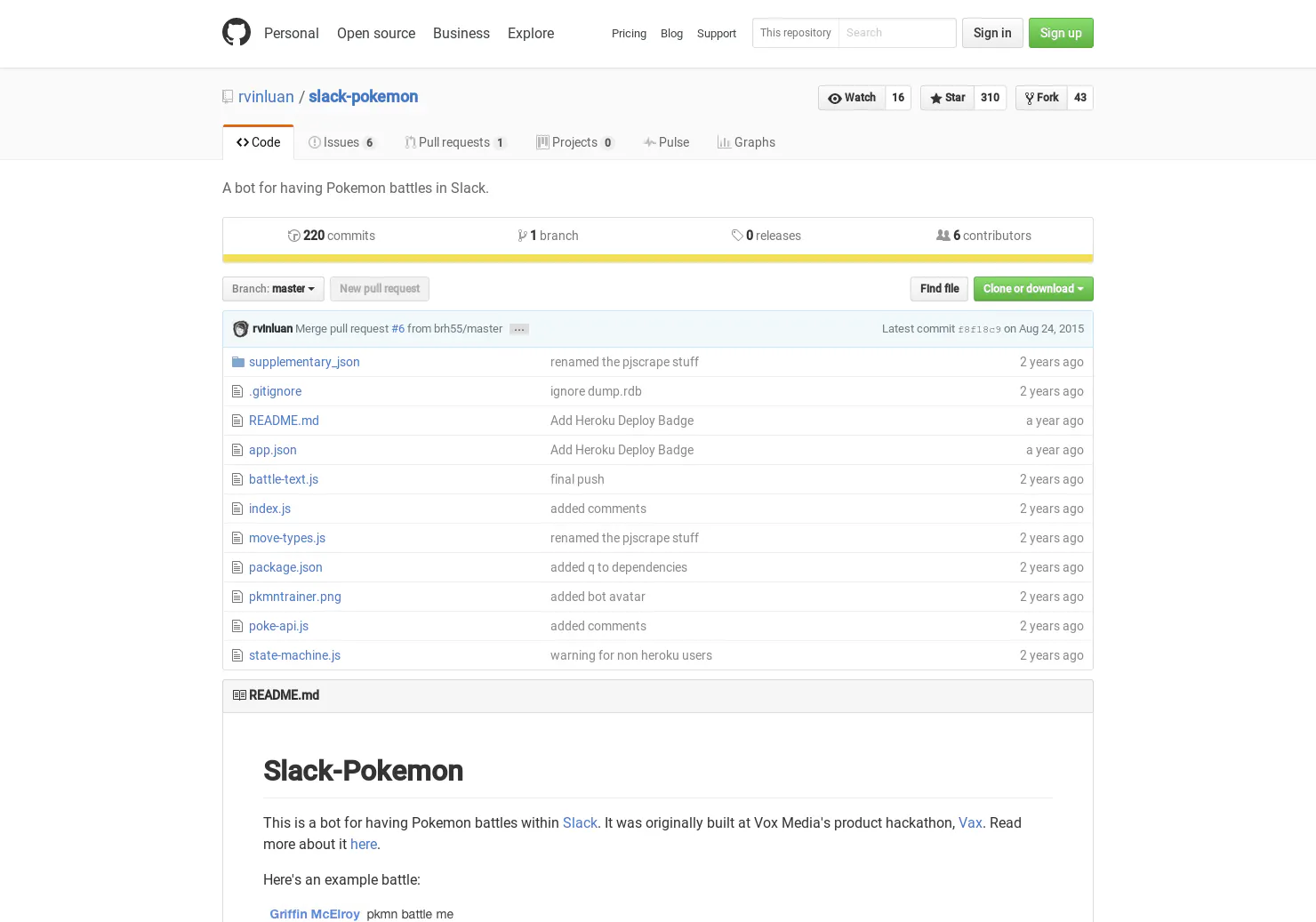Click rvinluan's avatar in the commit bar
The height and width of the screenshot is (922, 1316).
pos(240,329)
